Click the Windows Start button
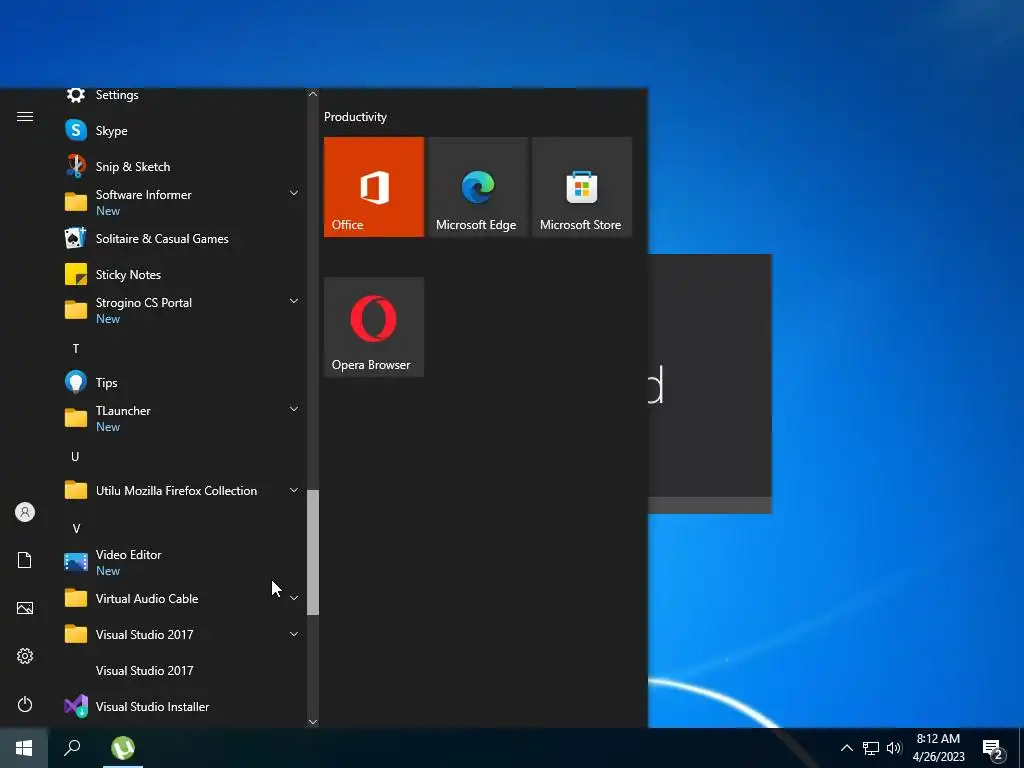Image resolution: width=1024 pixels, height=768 pixels. [24, 748]
